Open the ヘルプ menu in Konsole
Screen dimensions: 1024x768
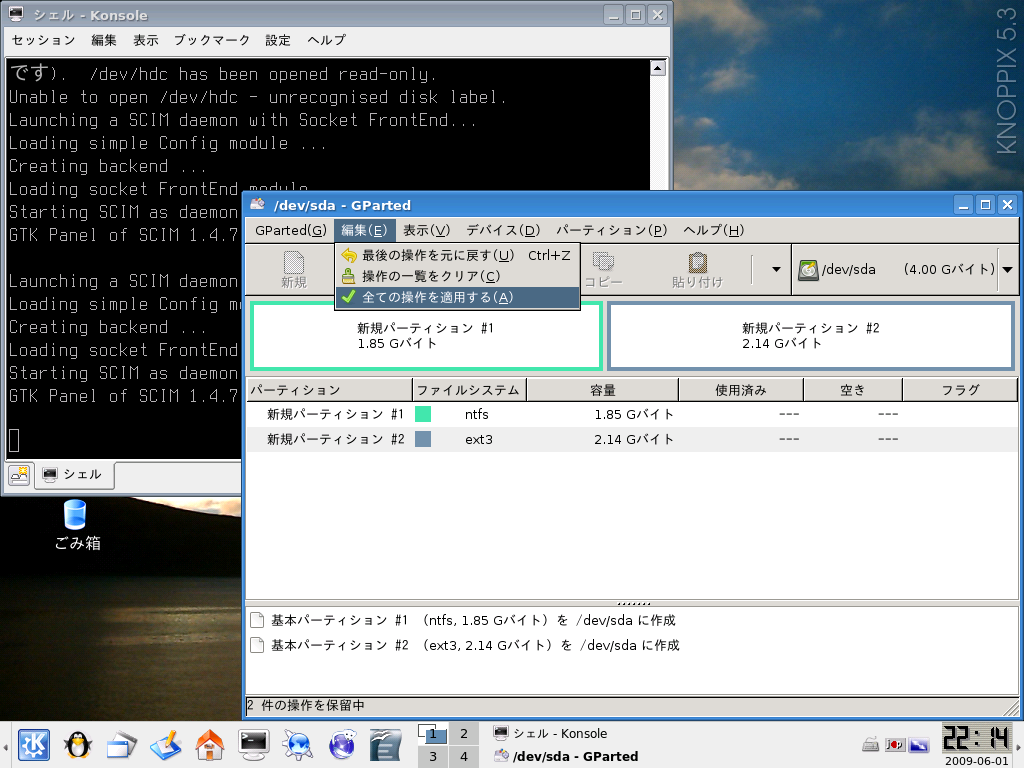(327, 40)
